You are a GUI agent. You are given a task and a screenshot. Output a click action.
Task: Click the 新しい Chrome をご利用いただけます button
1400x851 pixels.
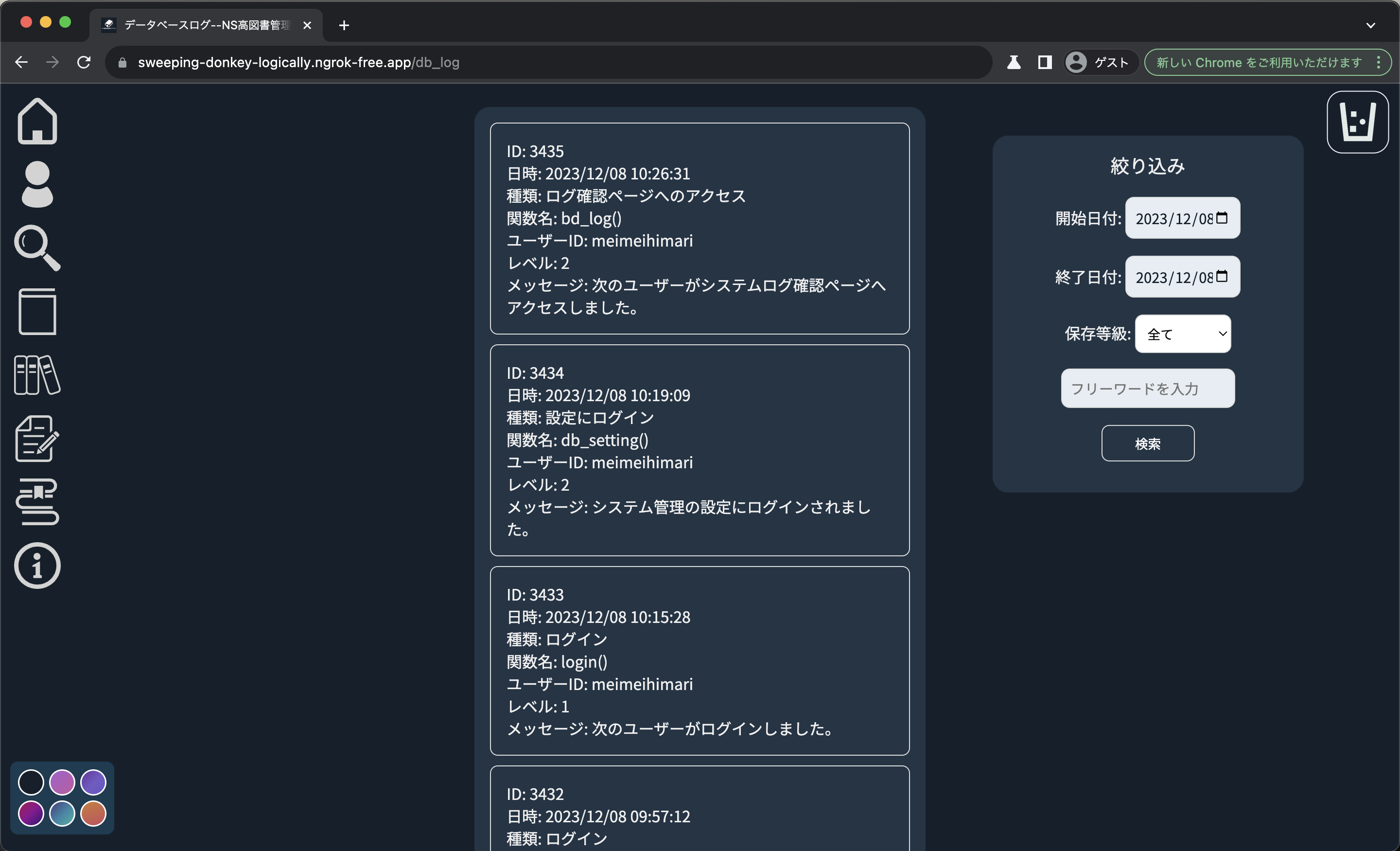(1259, 63)
